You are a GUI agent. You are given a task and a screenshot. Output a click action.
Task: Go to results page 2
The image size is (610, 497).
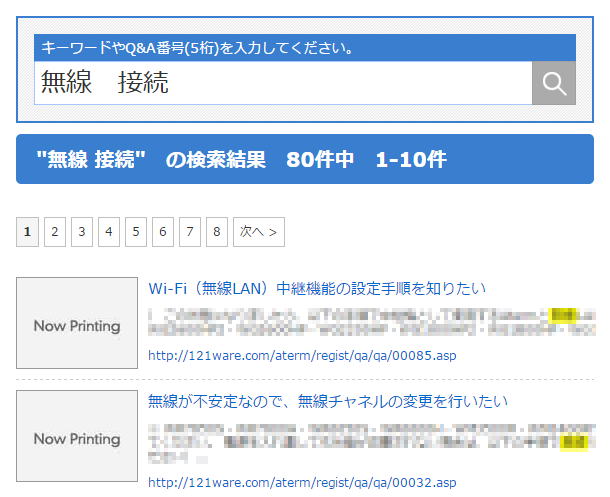click(x=55, y=232)
